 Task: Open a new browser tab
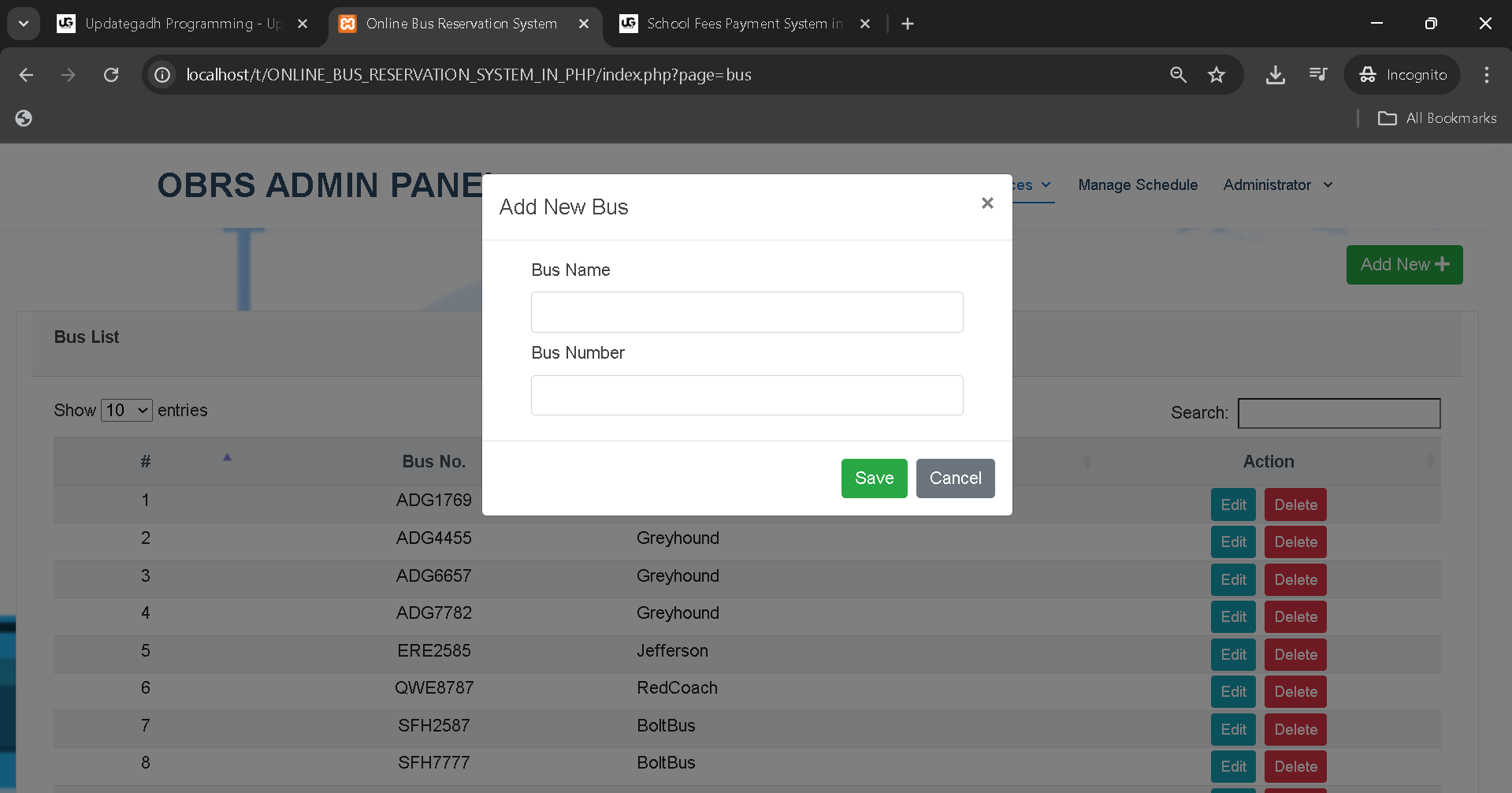[908, 24]
